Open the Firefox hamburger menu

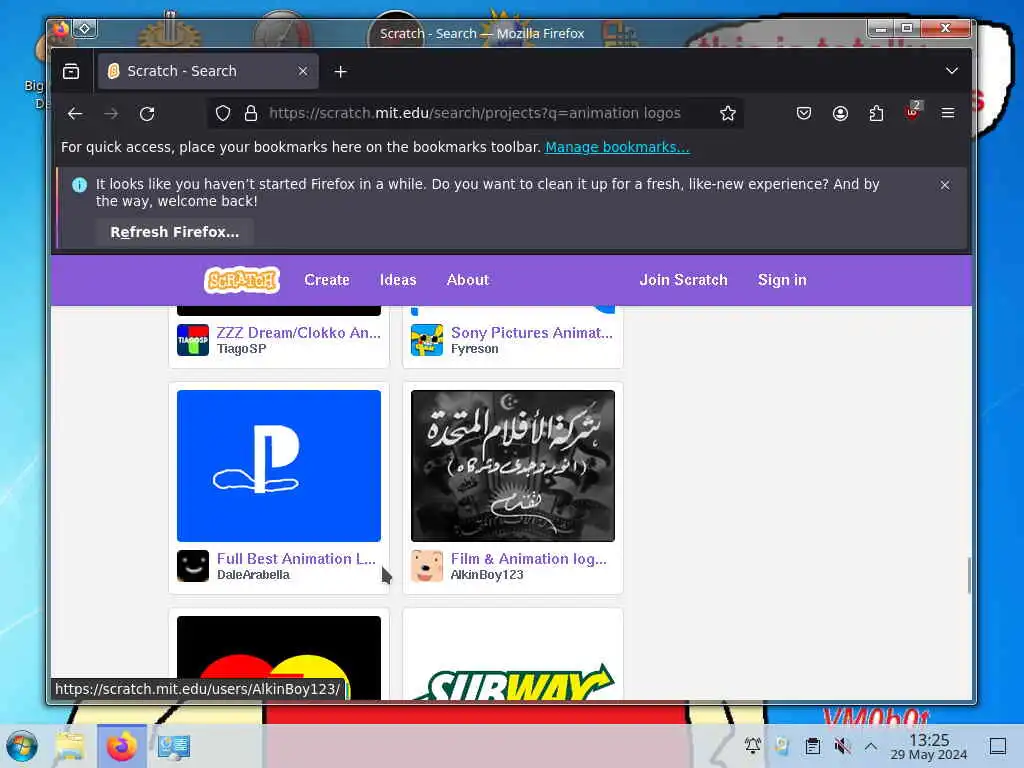click(948, 114)
